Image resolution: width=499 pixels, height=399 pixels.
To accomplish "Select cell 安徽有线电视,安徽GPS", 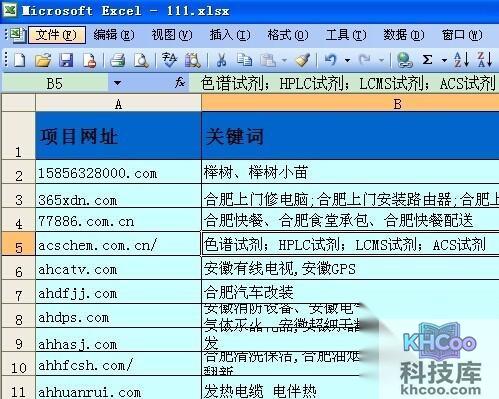I will [350, 268].
